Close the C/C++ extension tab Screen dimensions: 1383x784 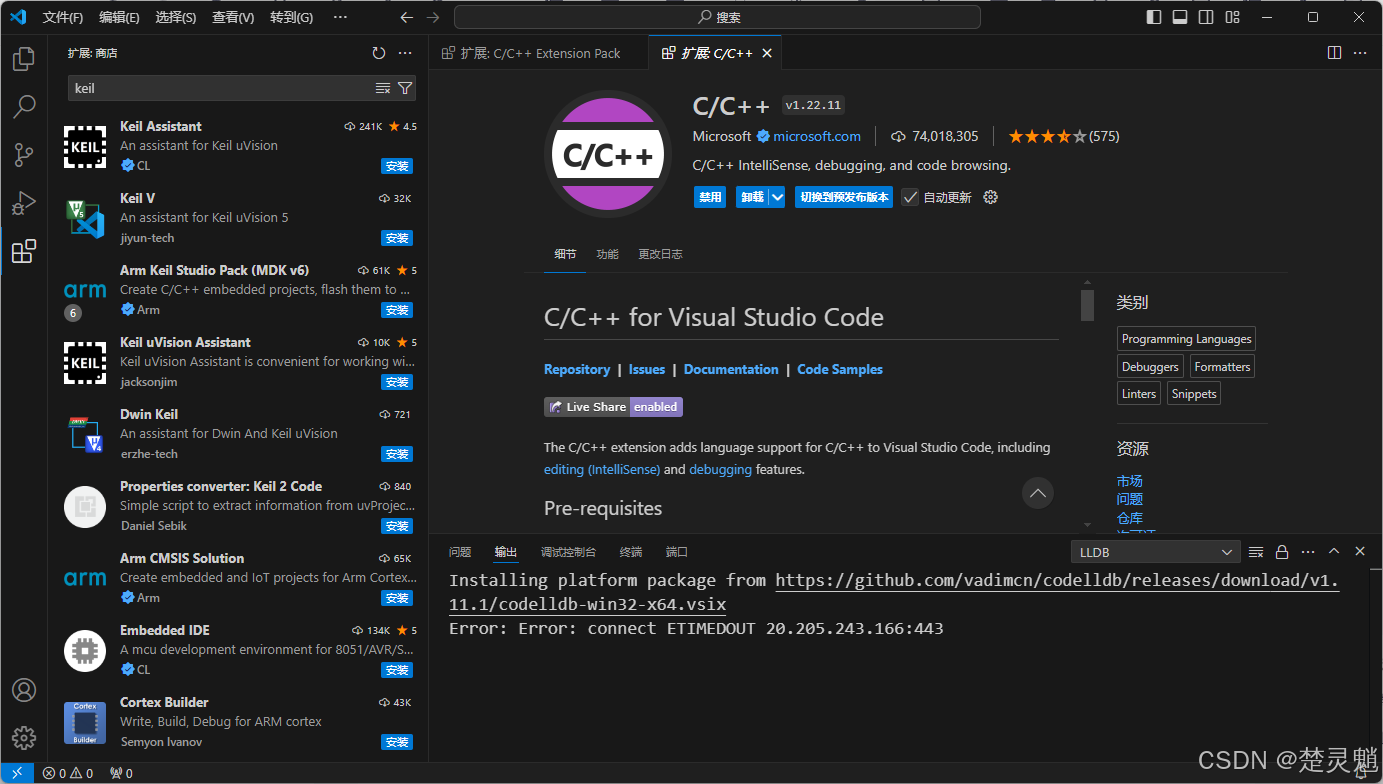[x=767, y=53]
